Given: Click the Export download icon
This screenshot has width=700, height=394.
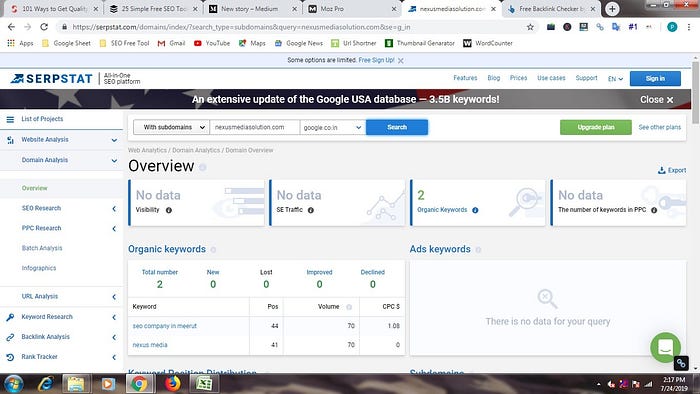Looking at the screenshot, I should click(662, 170).
